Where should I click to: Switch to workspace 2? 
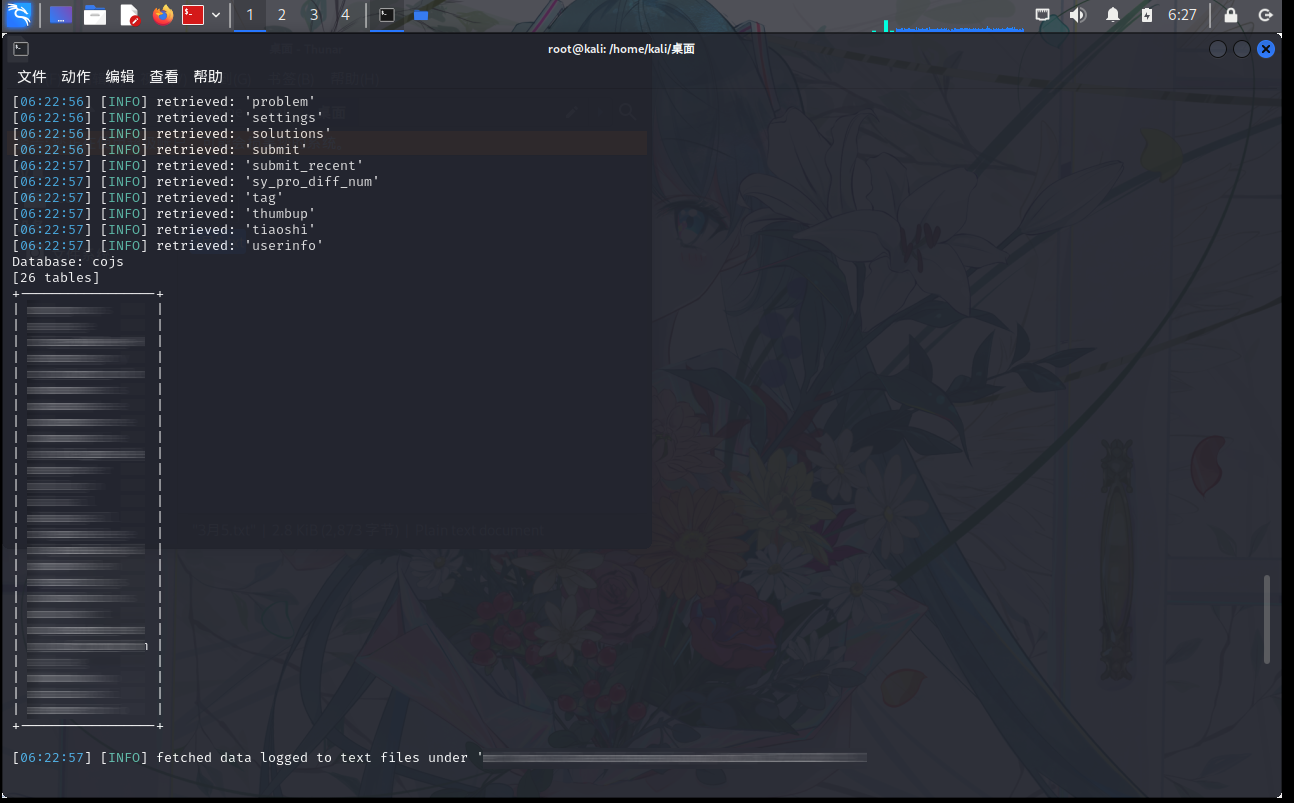pos(282,15)
